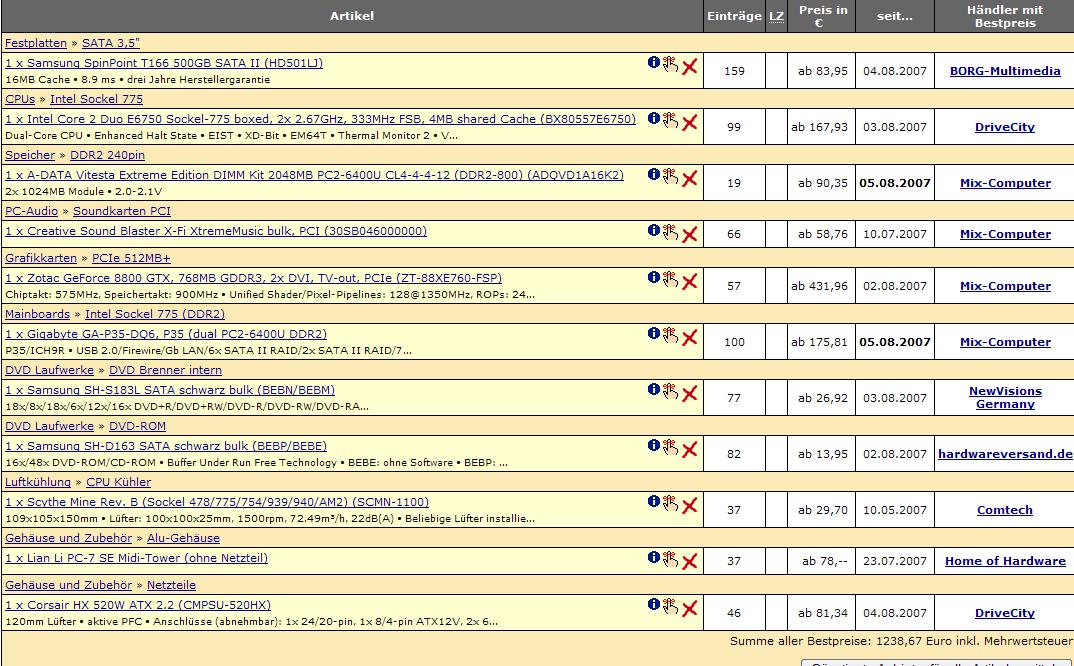Remove Scythe Mine cooler with red X
The image size is (1074, 666).
(690, 506)
